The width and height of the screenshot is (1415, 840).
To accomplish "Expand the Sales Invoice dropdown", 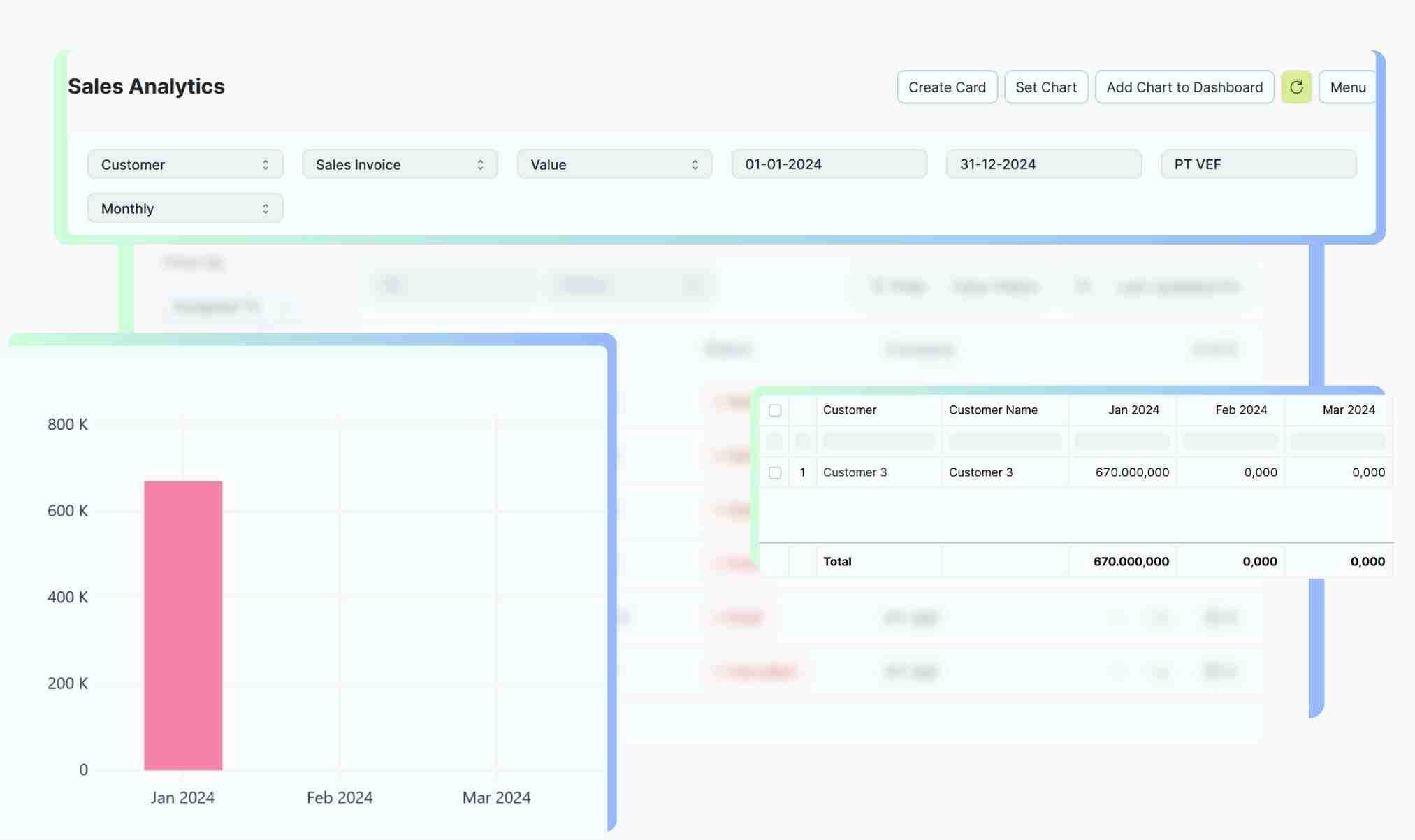I will point(399,164).
